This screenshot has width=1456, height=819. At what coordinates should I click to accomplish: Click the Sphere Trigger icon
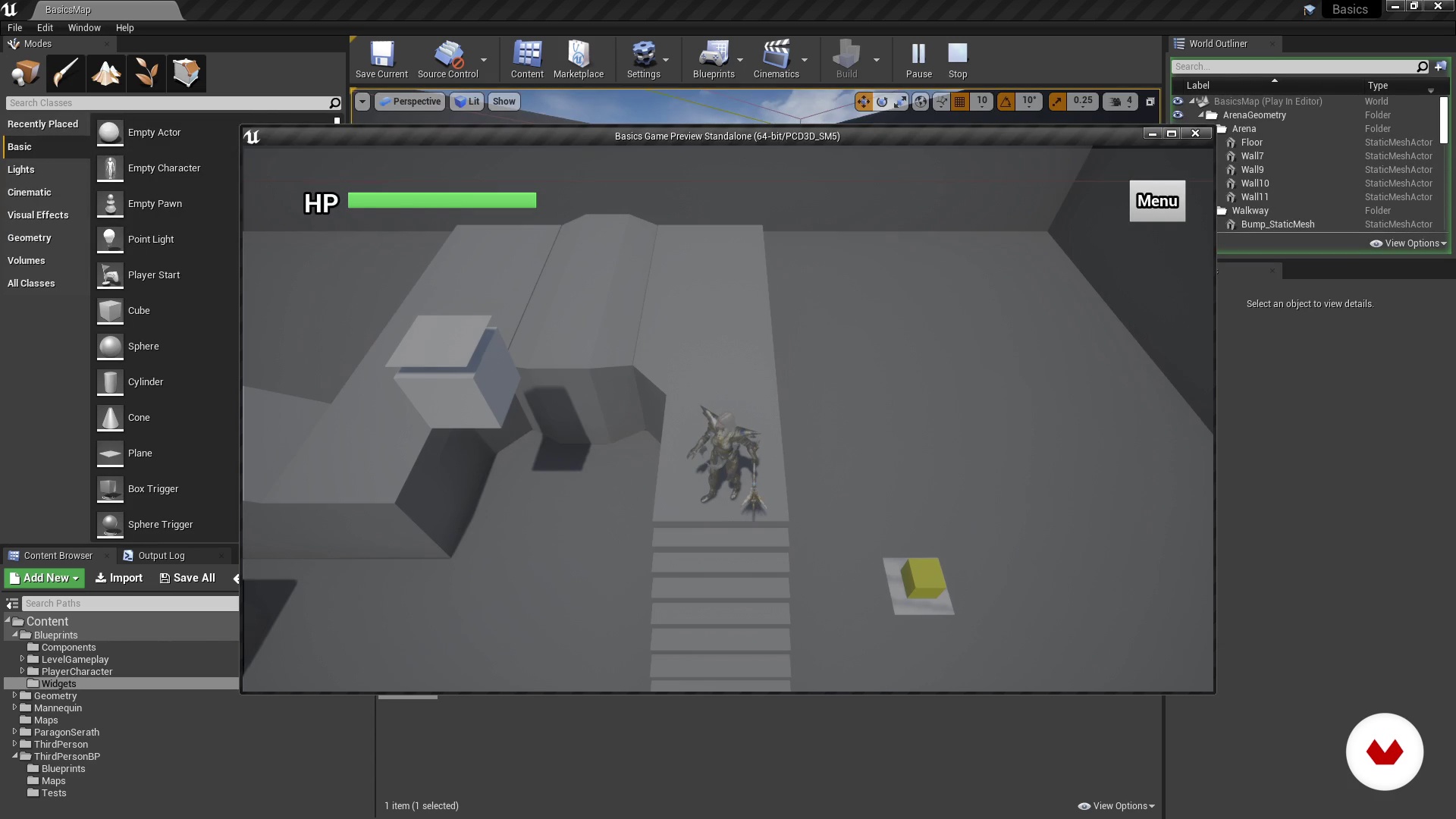[x=110, y=525]
